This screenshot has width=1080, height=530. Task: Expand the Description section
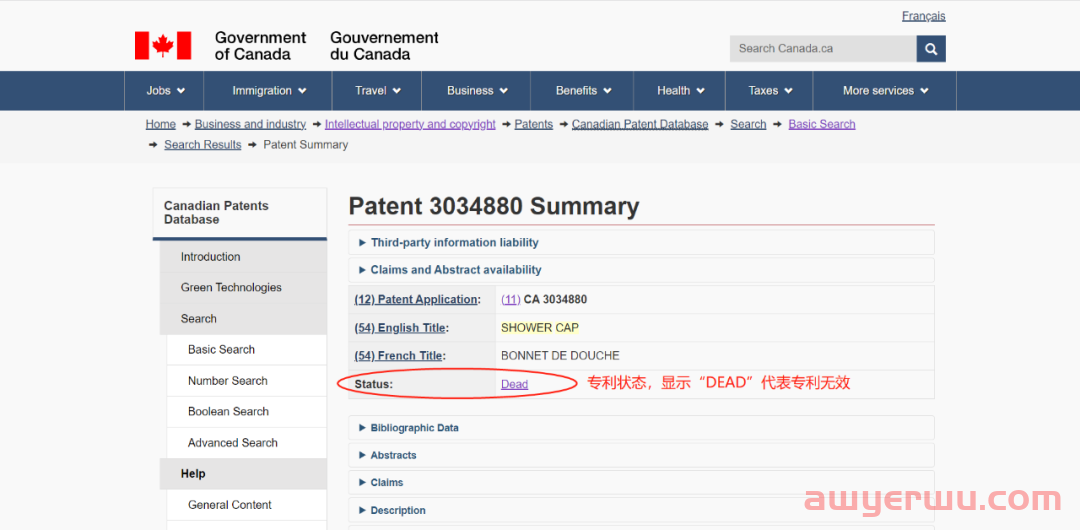pos(641,510)
